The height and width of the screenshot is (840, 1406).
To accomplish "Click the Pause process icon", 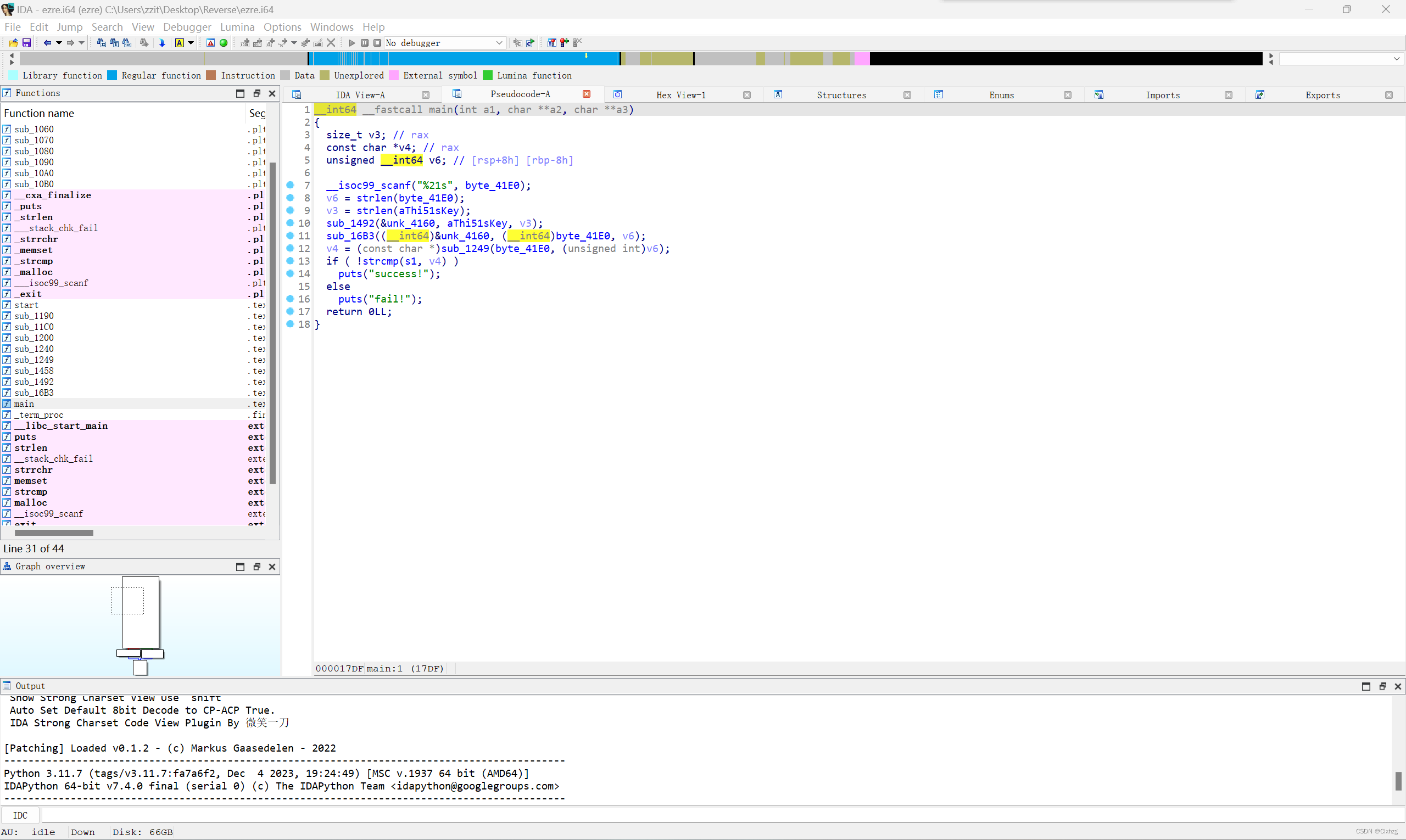I will pyautogui.click(x=365, y=43).
